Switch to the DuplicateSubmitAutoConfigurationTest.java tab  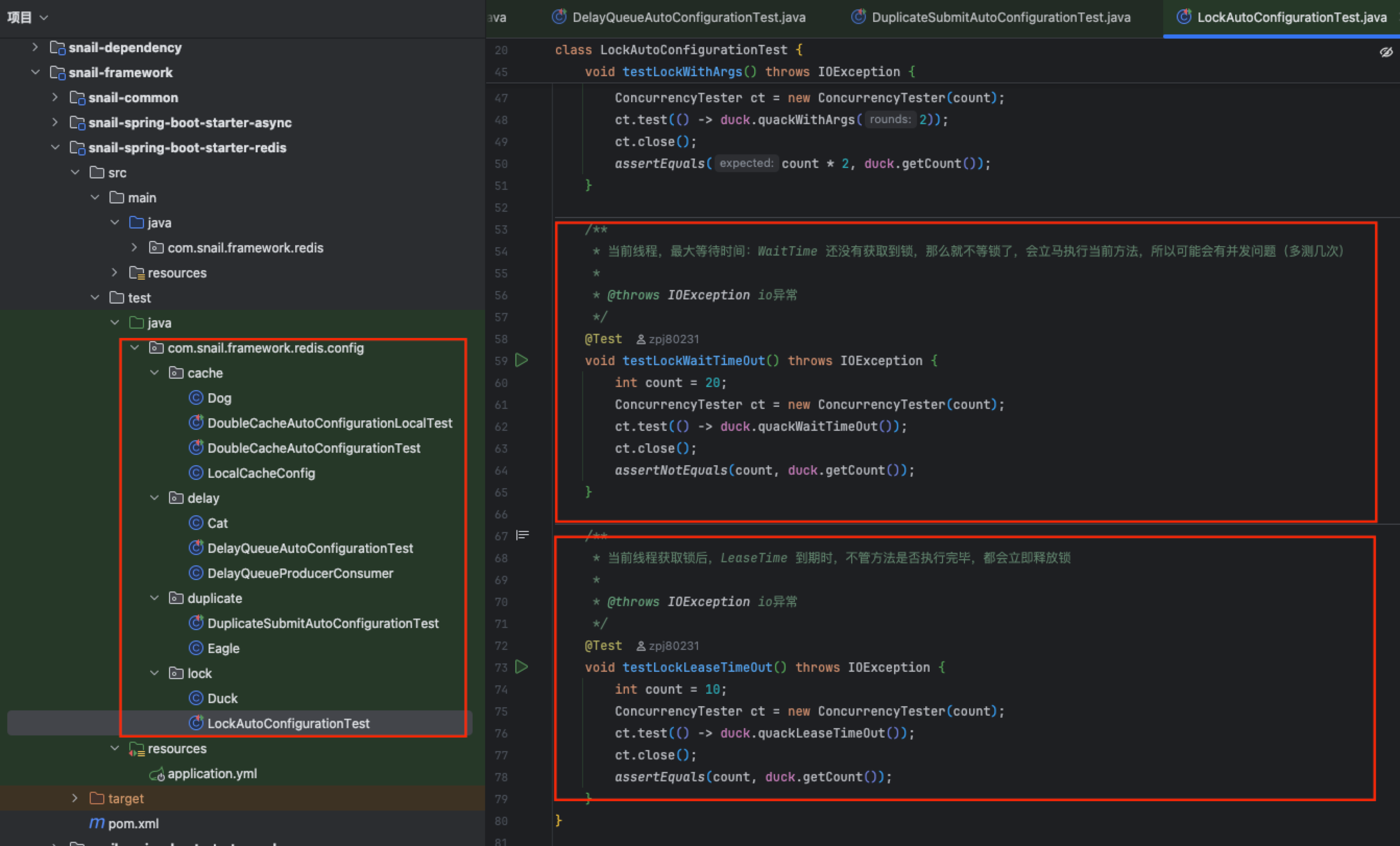(1000, 18)
